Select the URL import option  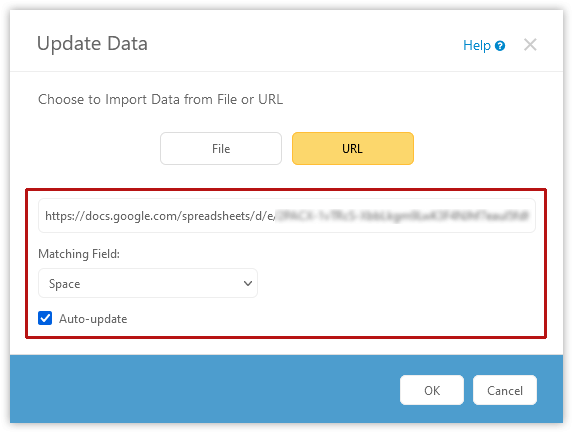pos(353,148)
